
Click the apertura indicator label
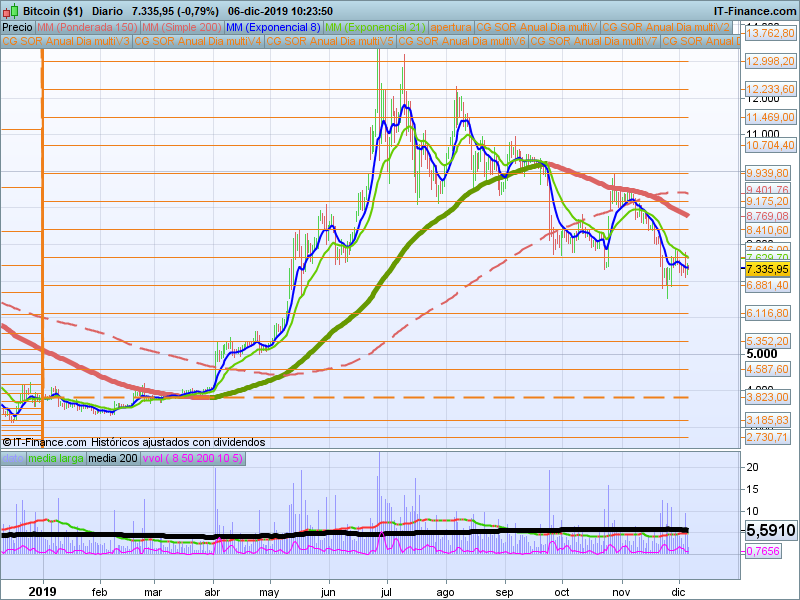coord(449,27)
